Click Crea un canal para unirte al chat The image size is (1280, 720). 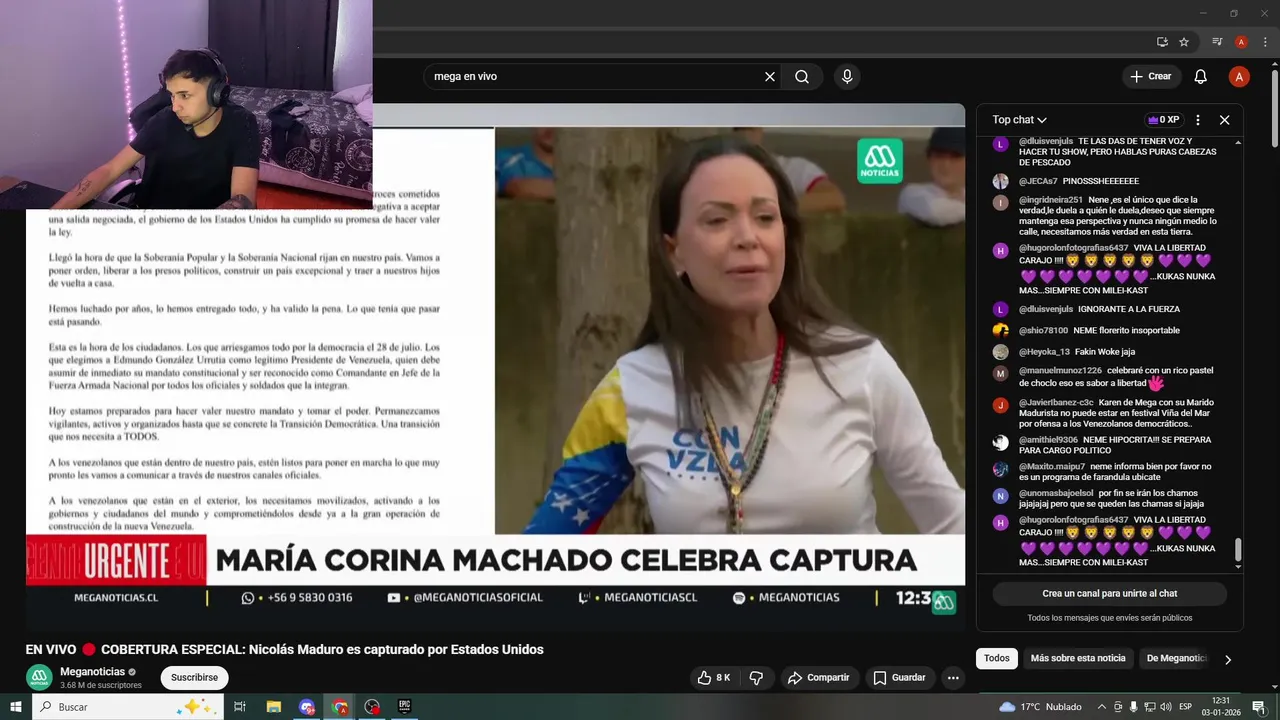pos(1110,593)
